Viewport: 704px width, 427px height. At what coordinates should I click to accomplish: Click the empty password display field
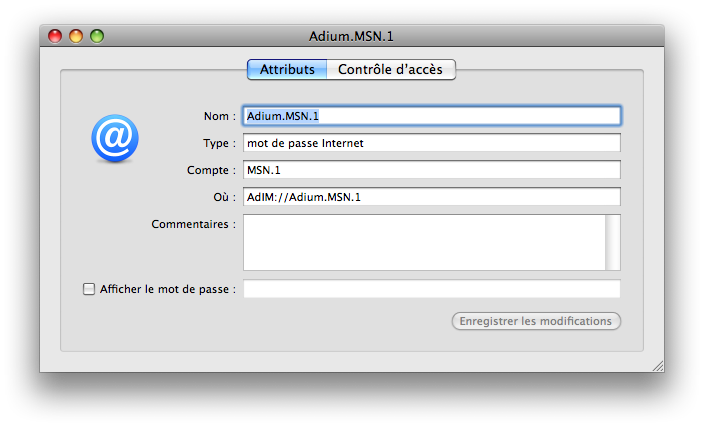[x=432, y=289]
